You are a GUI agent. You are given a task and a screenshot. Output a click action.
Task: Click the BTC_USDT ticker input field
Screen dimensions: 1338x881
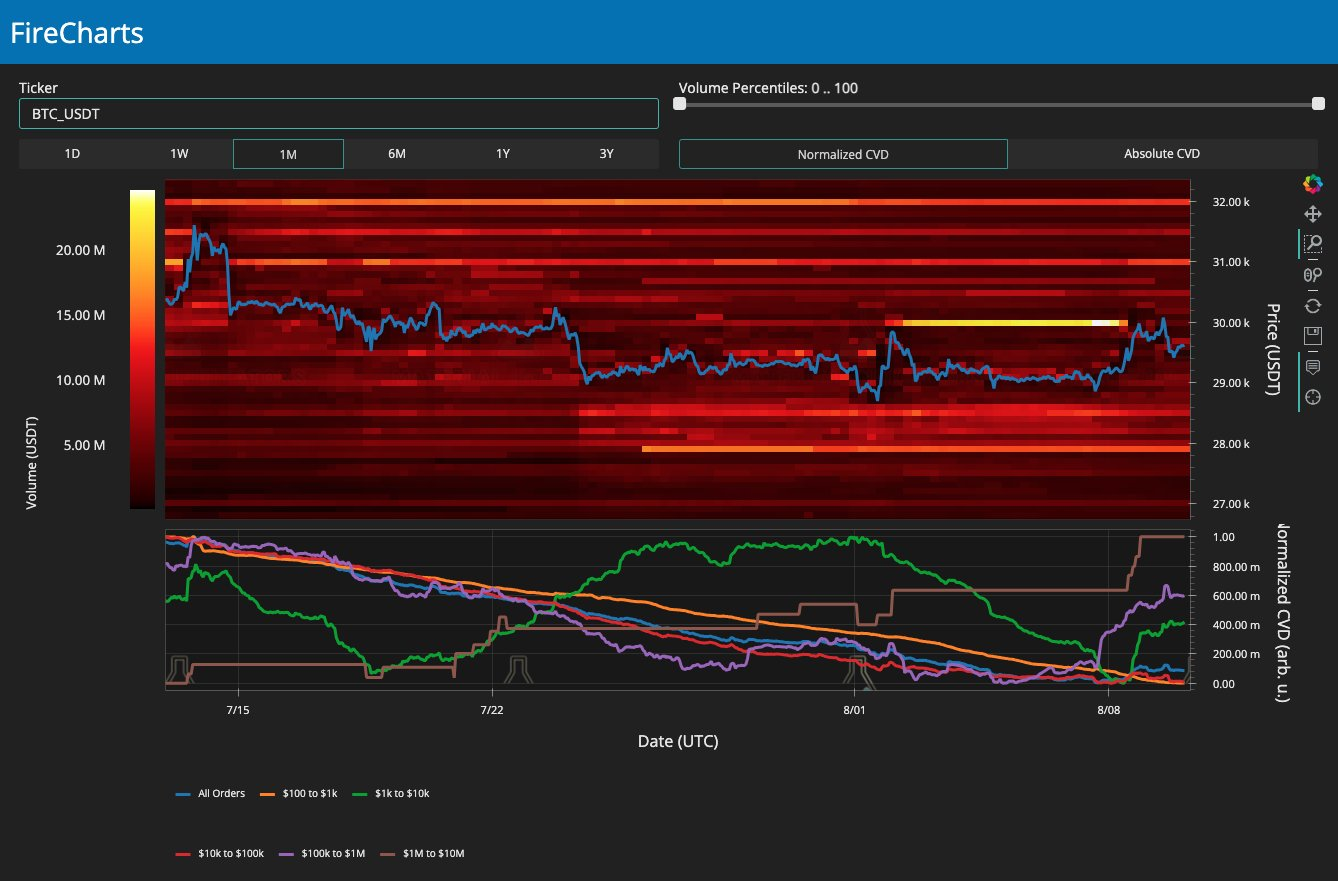(338, 114)
